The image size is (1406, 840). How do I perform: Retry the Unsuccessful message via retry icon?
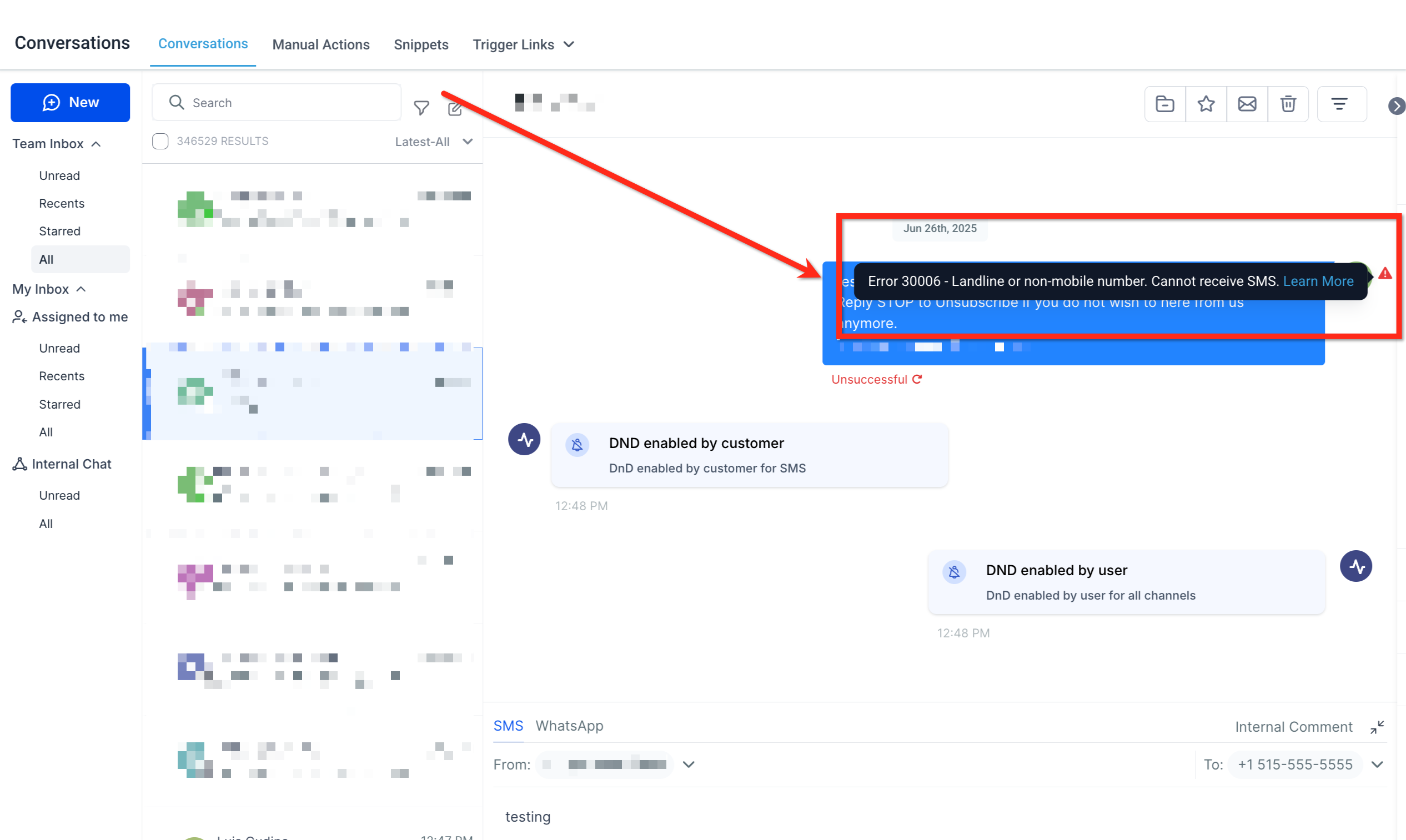point(917,379)
